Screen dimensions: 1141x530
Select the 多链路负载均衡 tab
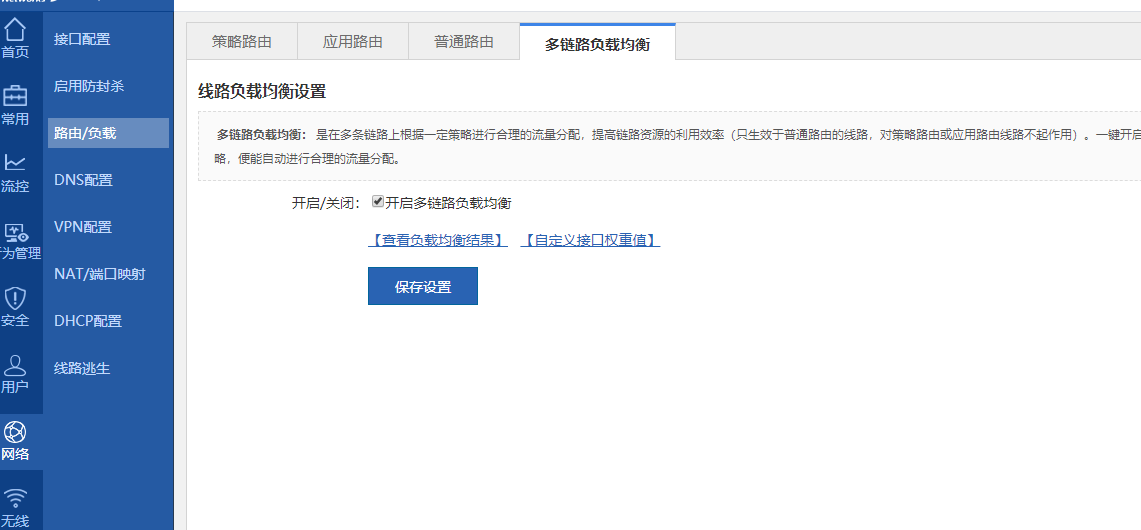pyautogui.click(x=597, y=43)
